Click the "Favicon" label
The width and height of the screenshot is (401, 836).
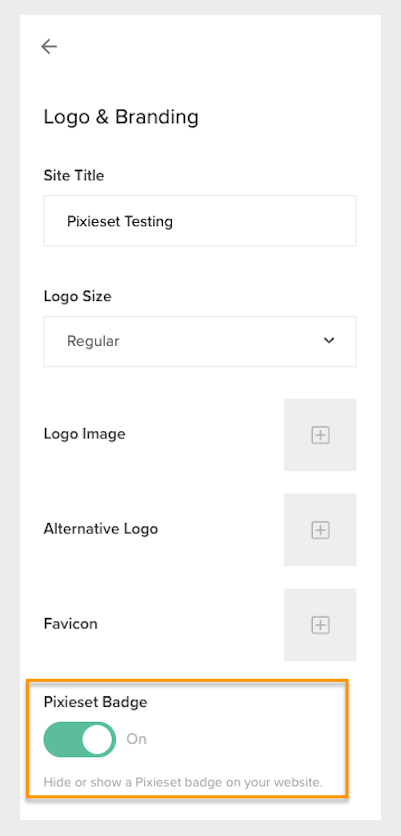pyautogui.click(x=70, y=624)
